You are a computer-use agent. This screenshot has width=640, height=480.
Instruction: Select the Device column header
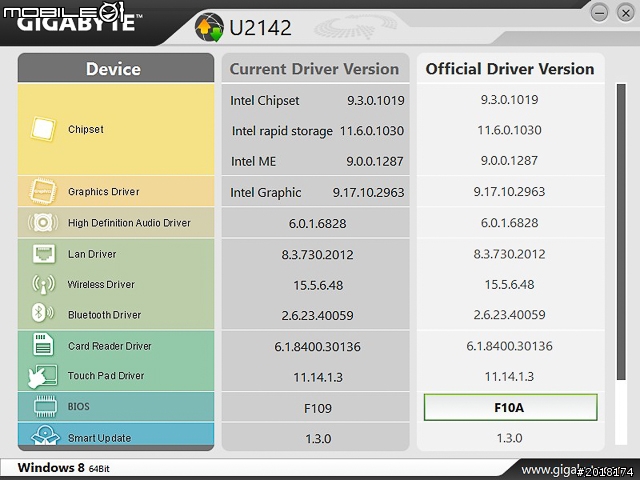tap(116, 68)
